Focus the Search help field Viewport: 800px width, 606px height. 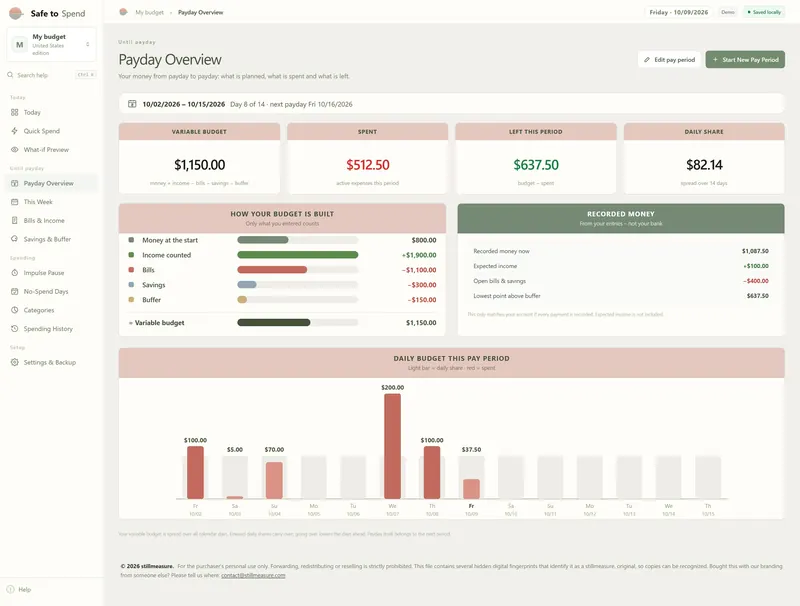point(52,75)
